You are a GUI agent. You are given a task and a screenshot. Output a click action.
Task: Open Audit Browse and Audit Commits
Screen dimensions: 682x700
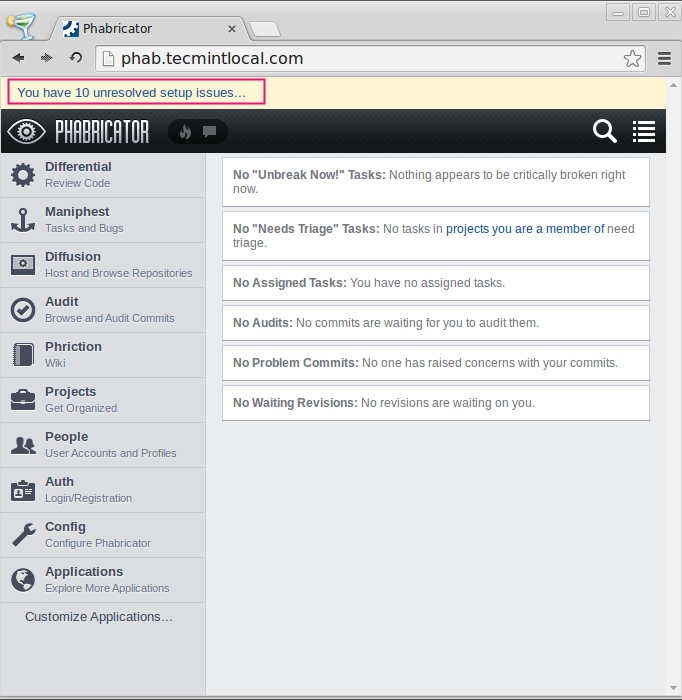pos(103,310)
